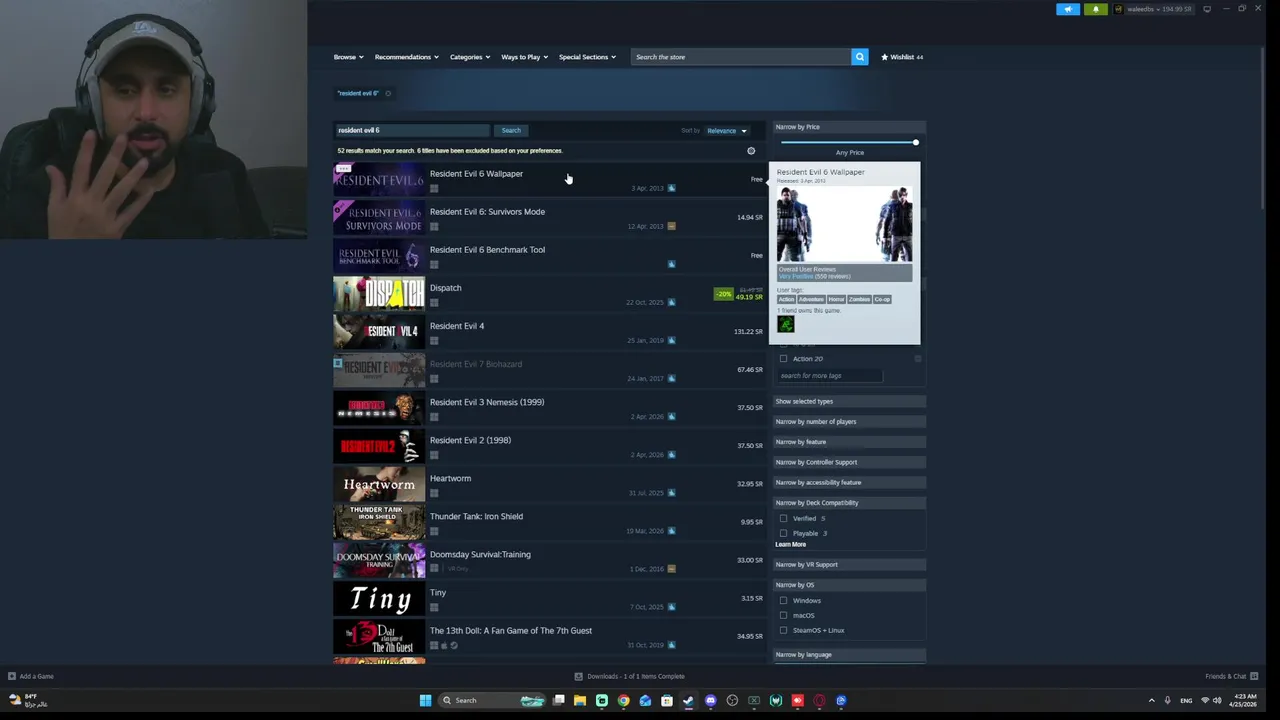
Task: Remove the "resident evil 6" search tag
Action: tap(388, 93)
